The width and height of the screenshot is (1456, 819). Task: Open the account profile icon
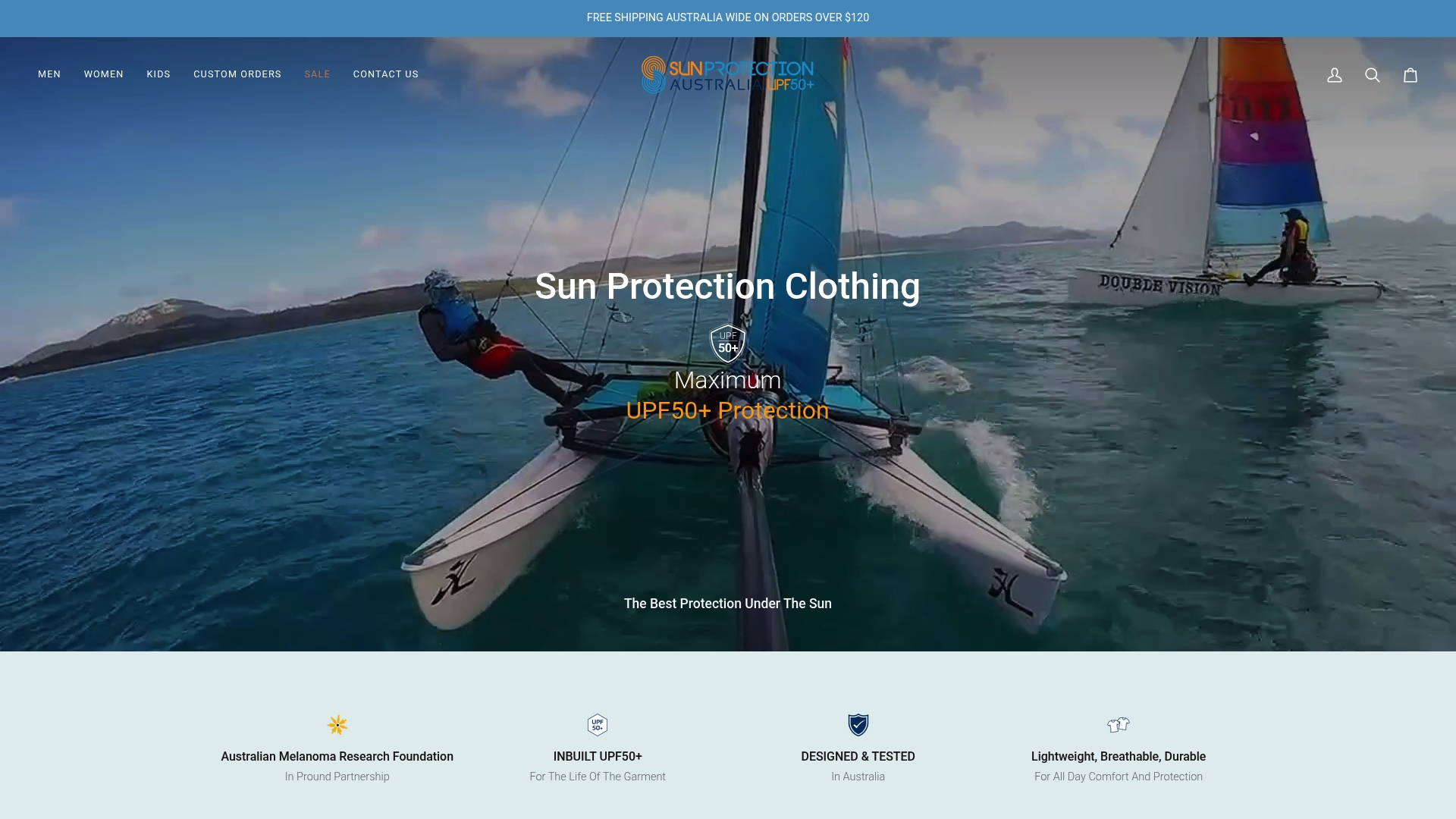[1335, 75]
